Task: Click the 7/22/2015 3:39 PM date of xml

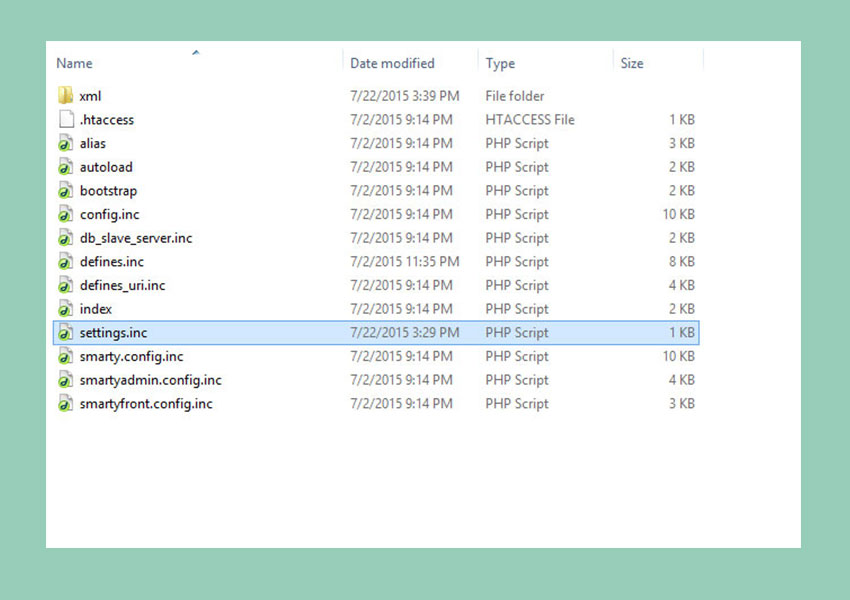Action: pos(405,96)
